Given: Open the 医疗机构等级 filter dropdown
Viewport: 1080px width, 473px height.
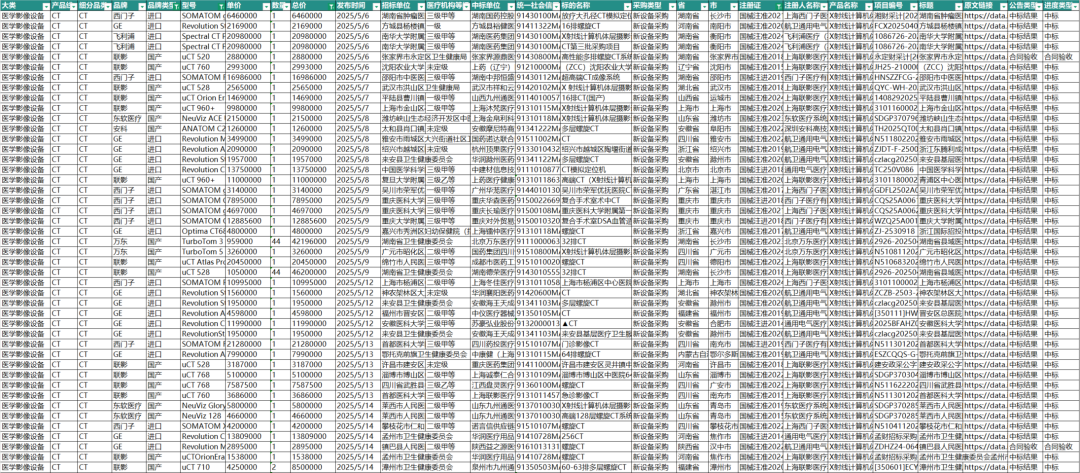Looking at the screenshot, I should pos(465,5).
